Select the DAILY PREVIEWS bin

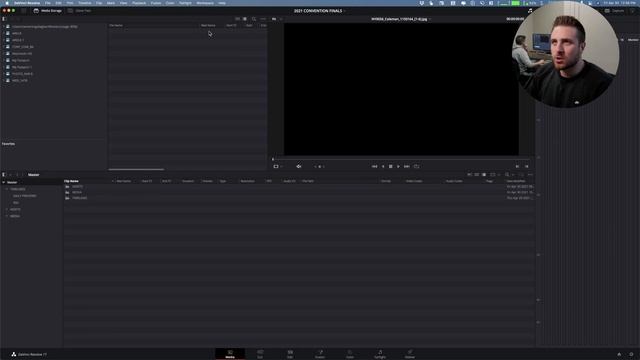(24, 196)
